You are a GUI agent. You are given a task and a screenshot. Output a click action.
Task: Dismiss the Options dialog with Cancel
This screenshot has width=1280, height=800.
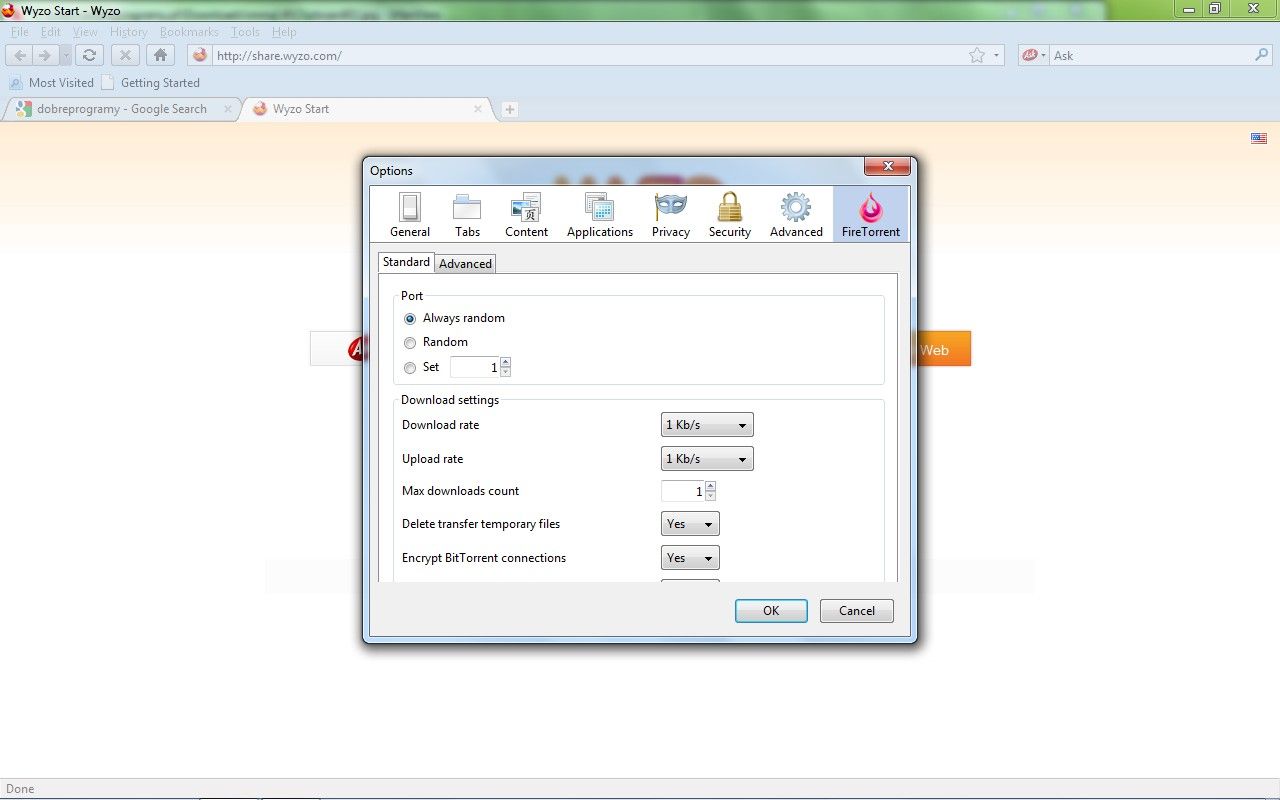[857, 611]
